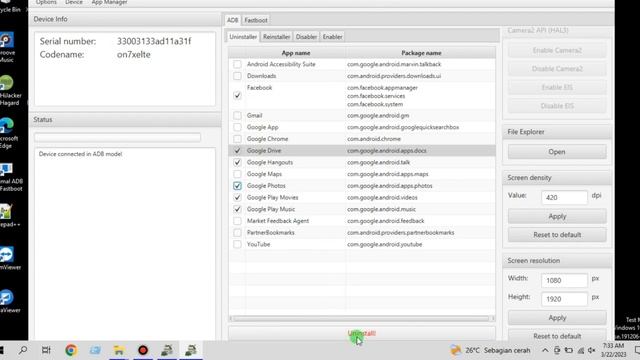Viewport: 640px width, 360px height.
Task: Check the PartnerBookmarks checkbox
Action: (x=237, y=233)
